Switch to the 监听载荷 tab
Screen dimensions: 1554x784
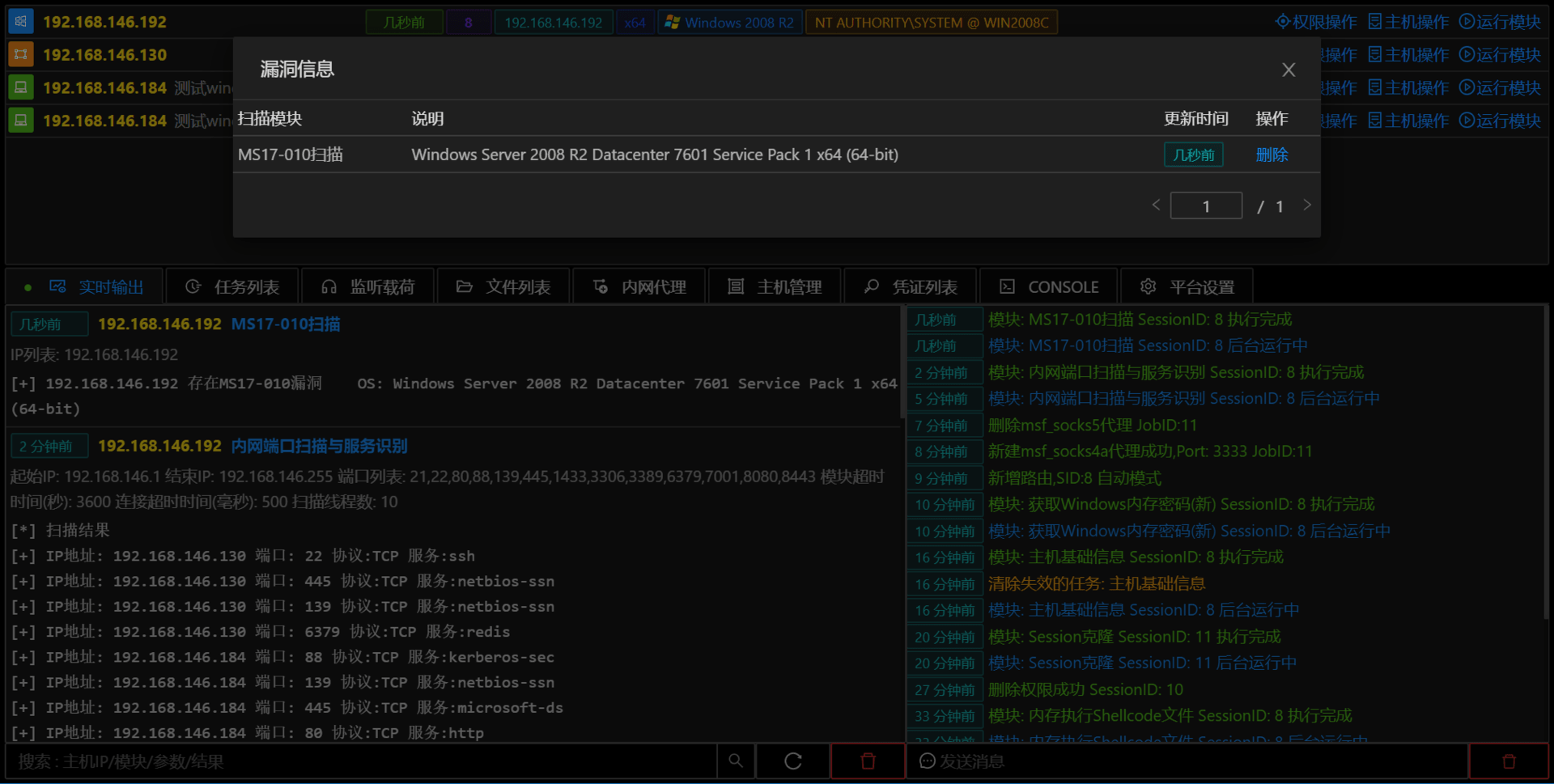point(368,287)
